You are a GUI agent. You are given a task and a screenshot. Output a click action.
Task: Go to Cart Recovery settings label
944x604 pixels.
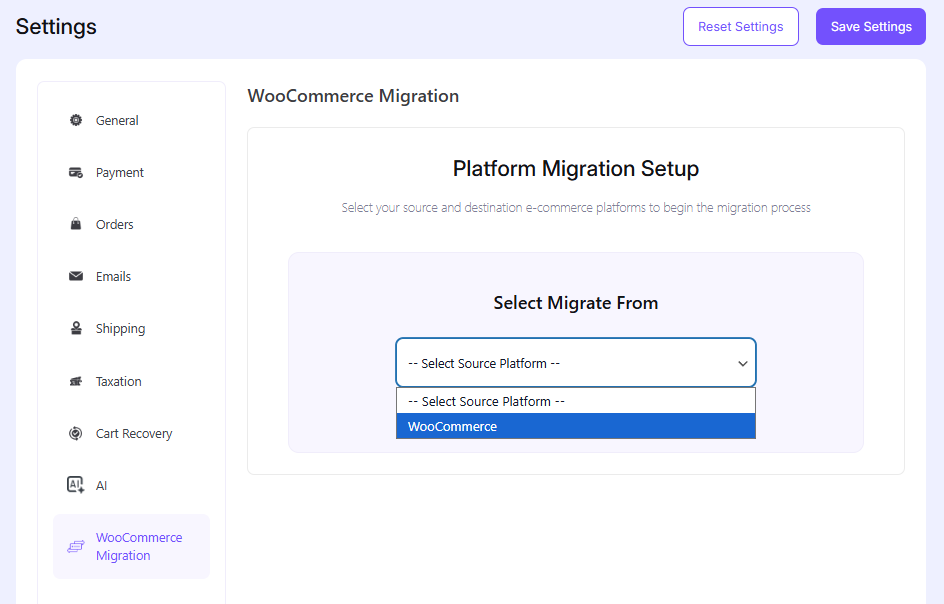pyautogui.click(x=134, y=434)
